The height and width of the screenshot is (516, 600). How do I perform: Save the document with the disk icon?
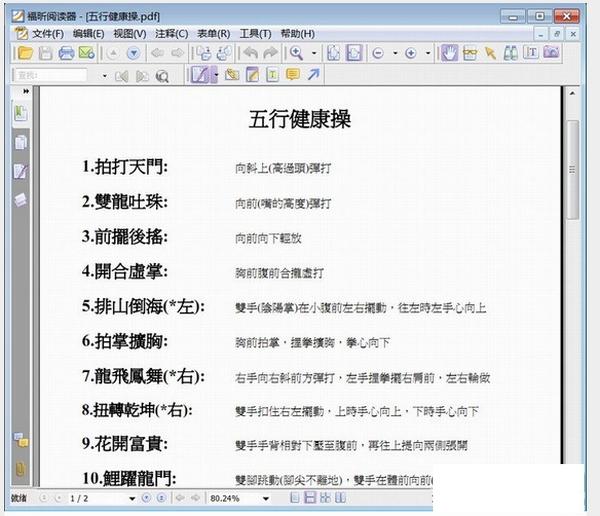(x=46, y=53)
